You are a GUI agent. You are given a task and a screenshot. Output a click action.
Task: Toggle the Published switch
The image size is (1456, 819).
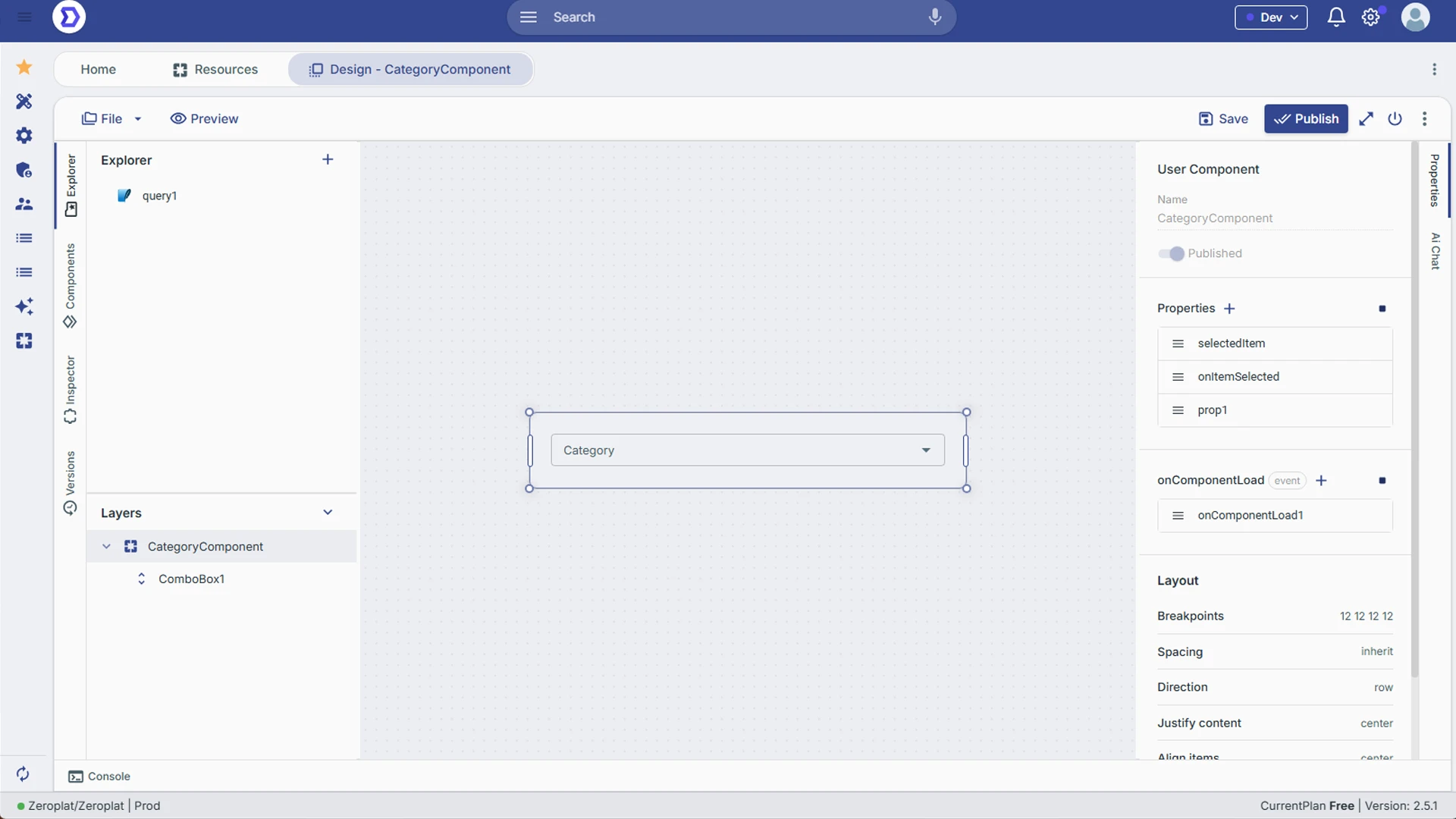coord(1171,253)
